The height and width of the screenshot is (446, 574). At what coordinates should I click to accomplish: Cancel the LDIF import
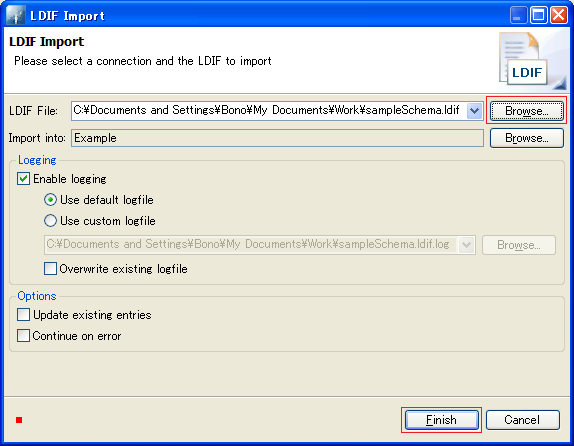(x=522, y=420)
